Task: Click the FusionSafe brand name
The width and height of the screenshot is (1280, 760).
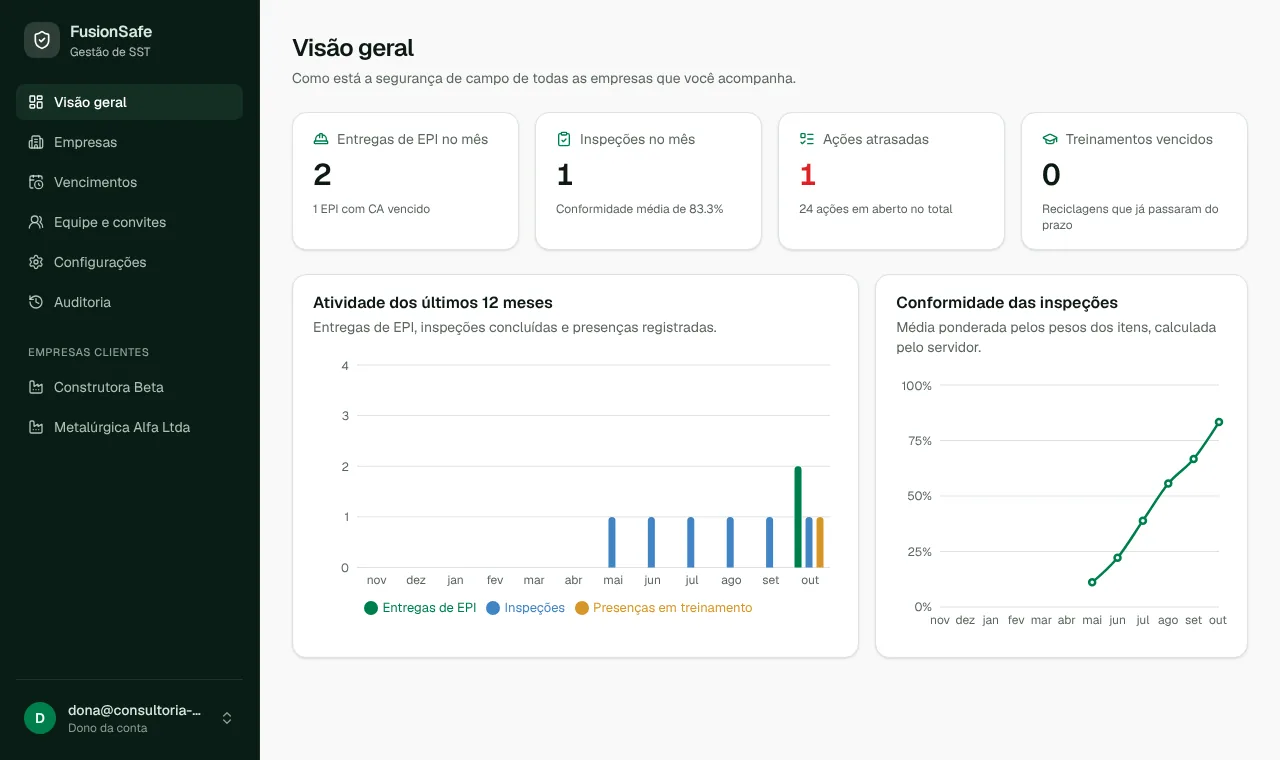Action: pos(111,32)
